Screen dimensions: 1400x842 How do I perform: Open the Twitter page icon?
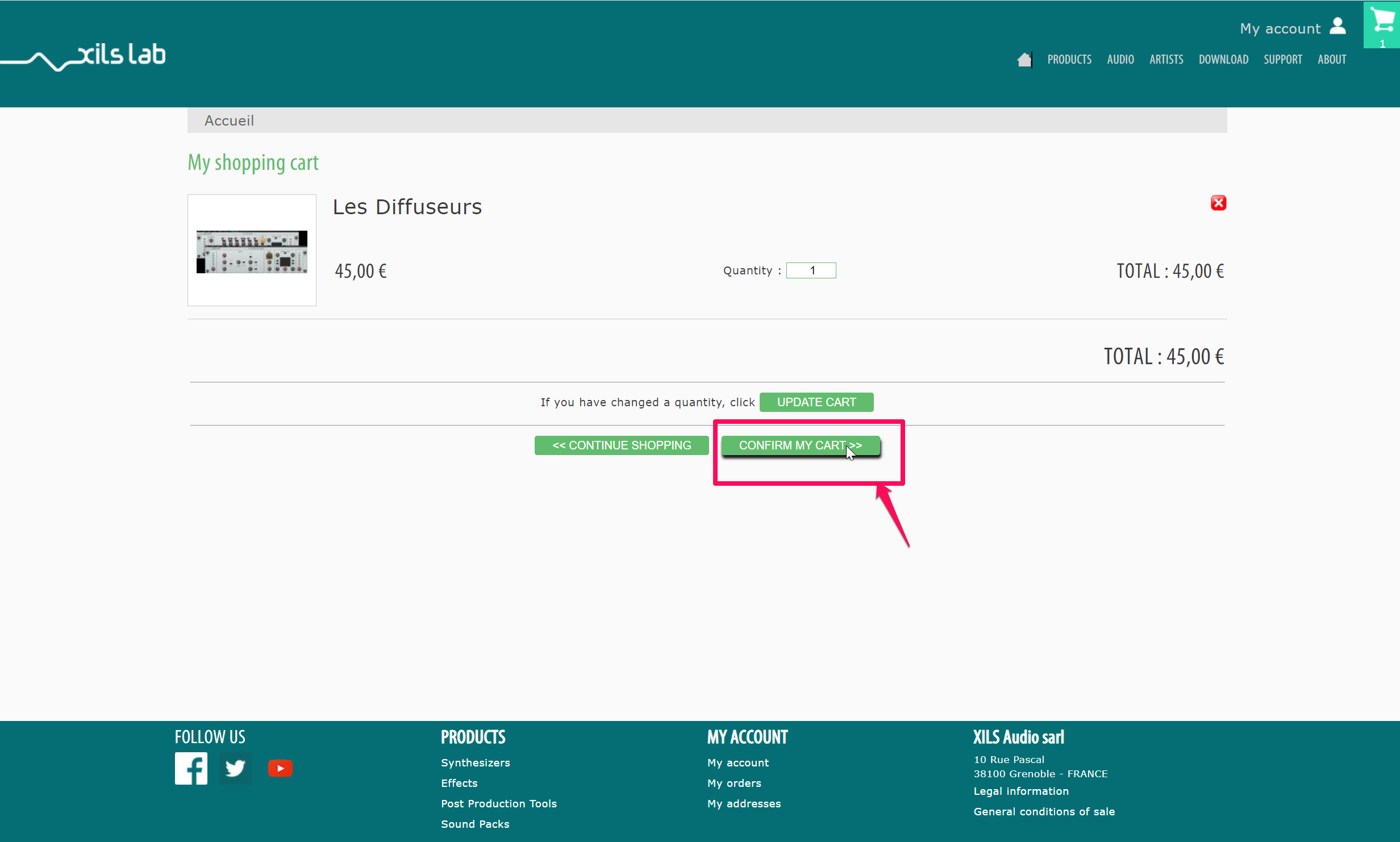[235, 768]
